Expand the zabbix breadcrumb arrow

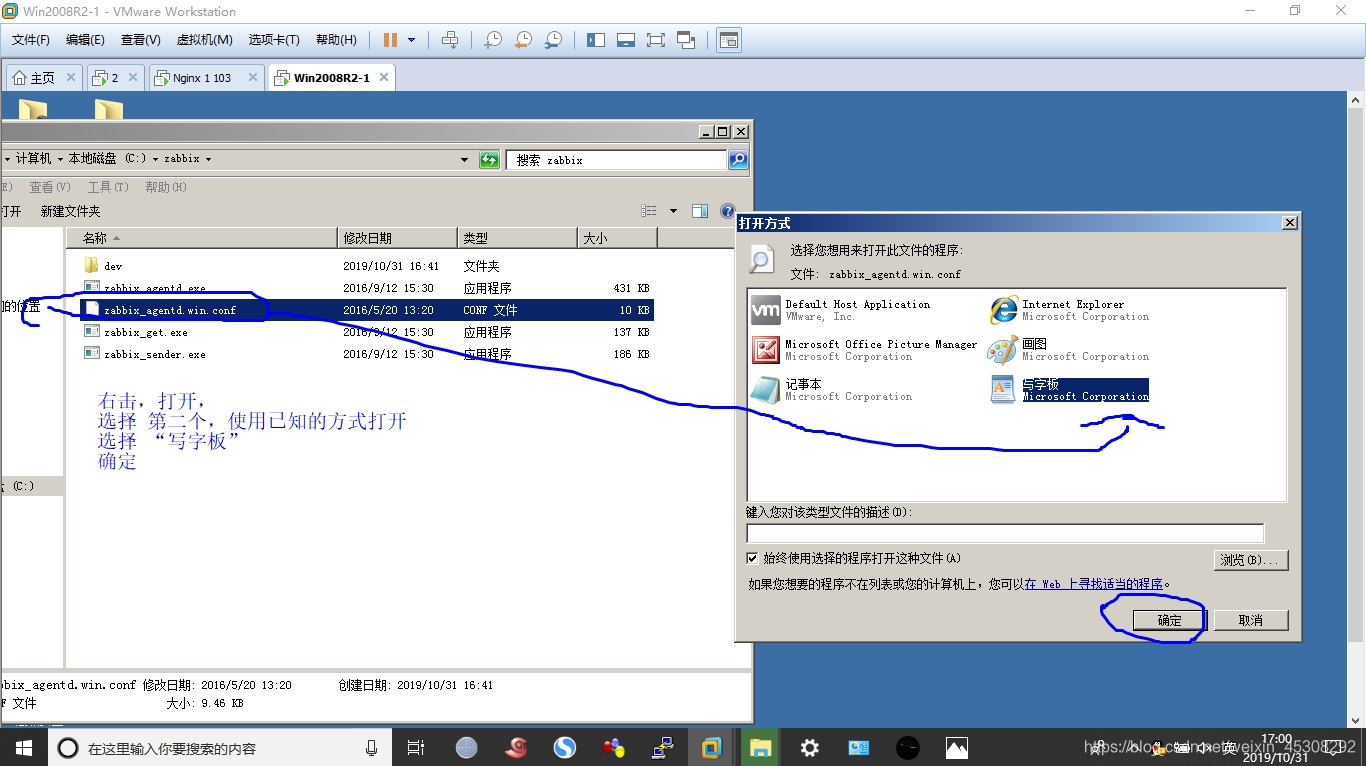tap(208, 159)
